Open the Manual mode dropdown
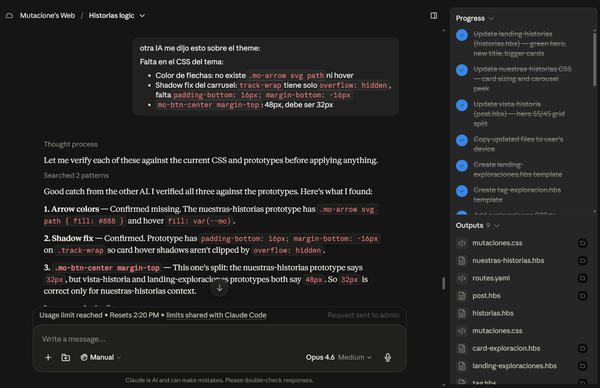This screenshot has width=600, height=388. click(x=101, y=357)
